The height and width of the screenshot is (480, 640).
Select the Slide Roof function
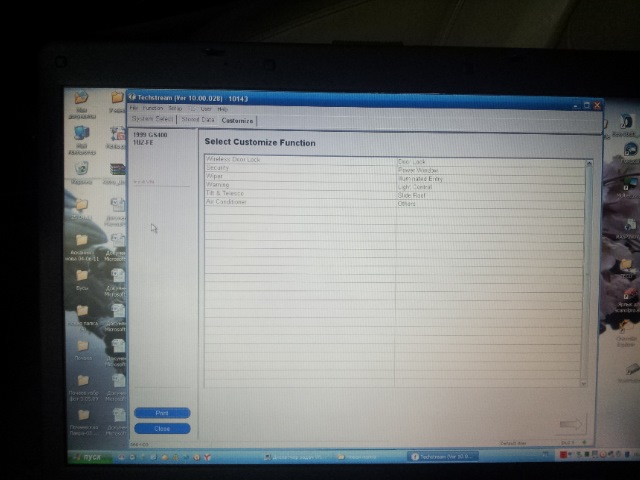pyautogui.click(x=490, y=196)
